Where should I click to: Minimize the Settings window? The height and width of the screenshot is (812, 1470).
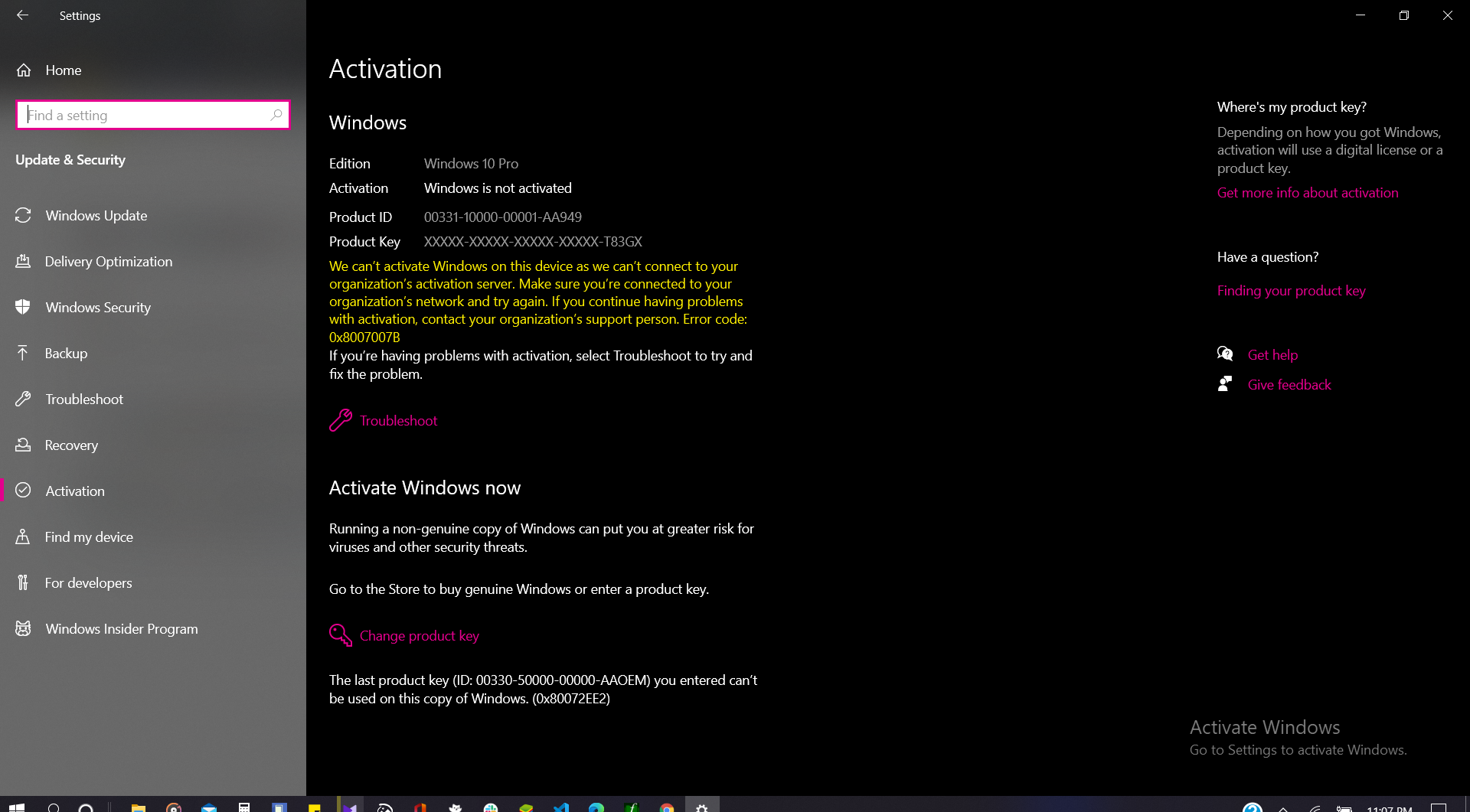(x=1361, y=15)
